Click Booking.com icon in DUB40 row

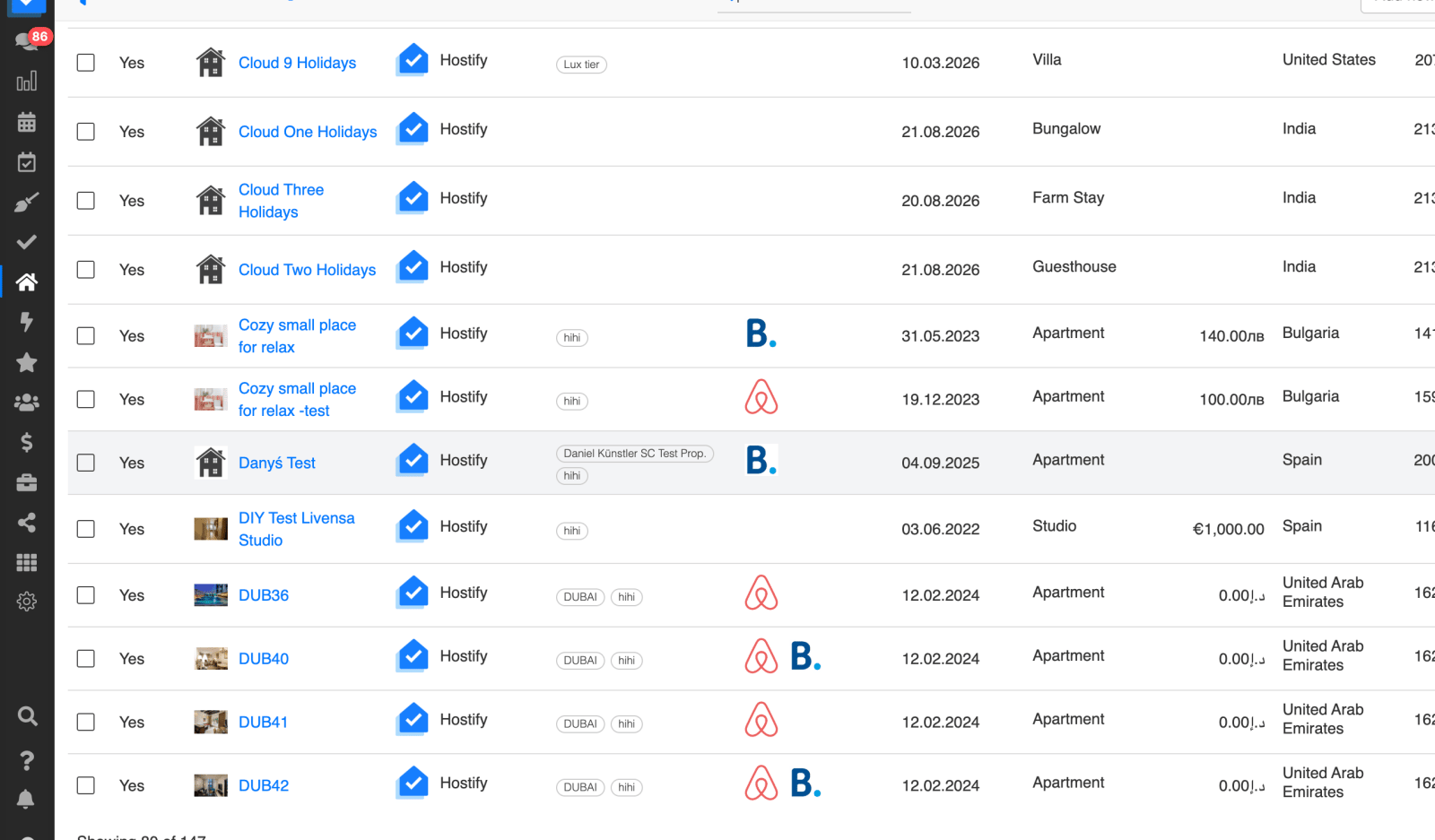(805, 656)
